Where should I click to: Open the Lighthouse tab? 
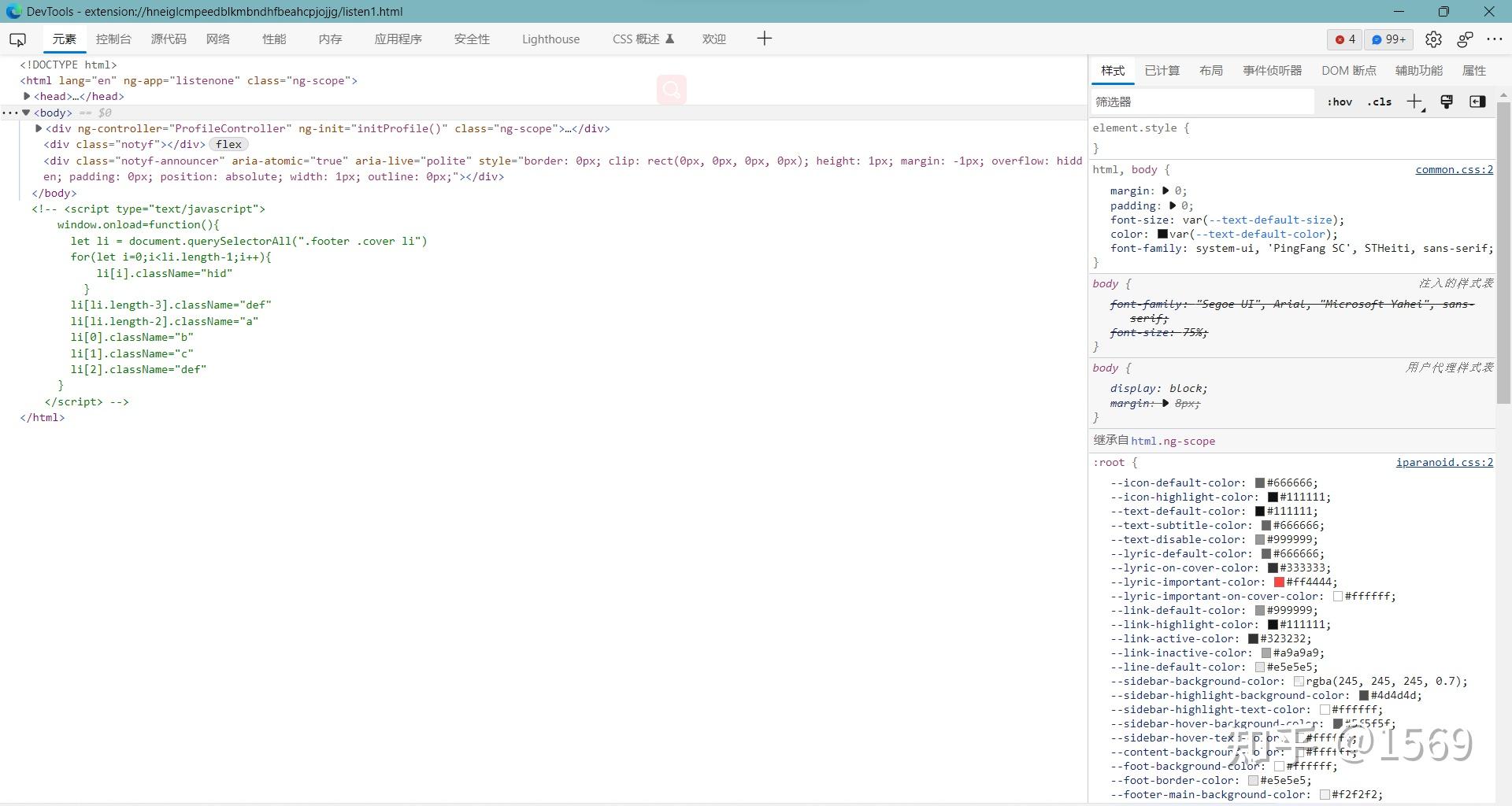click(550, 39)
